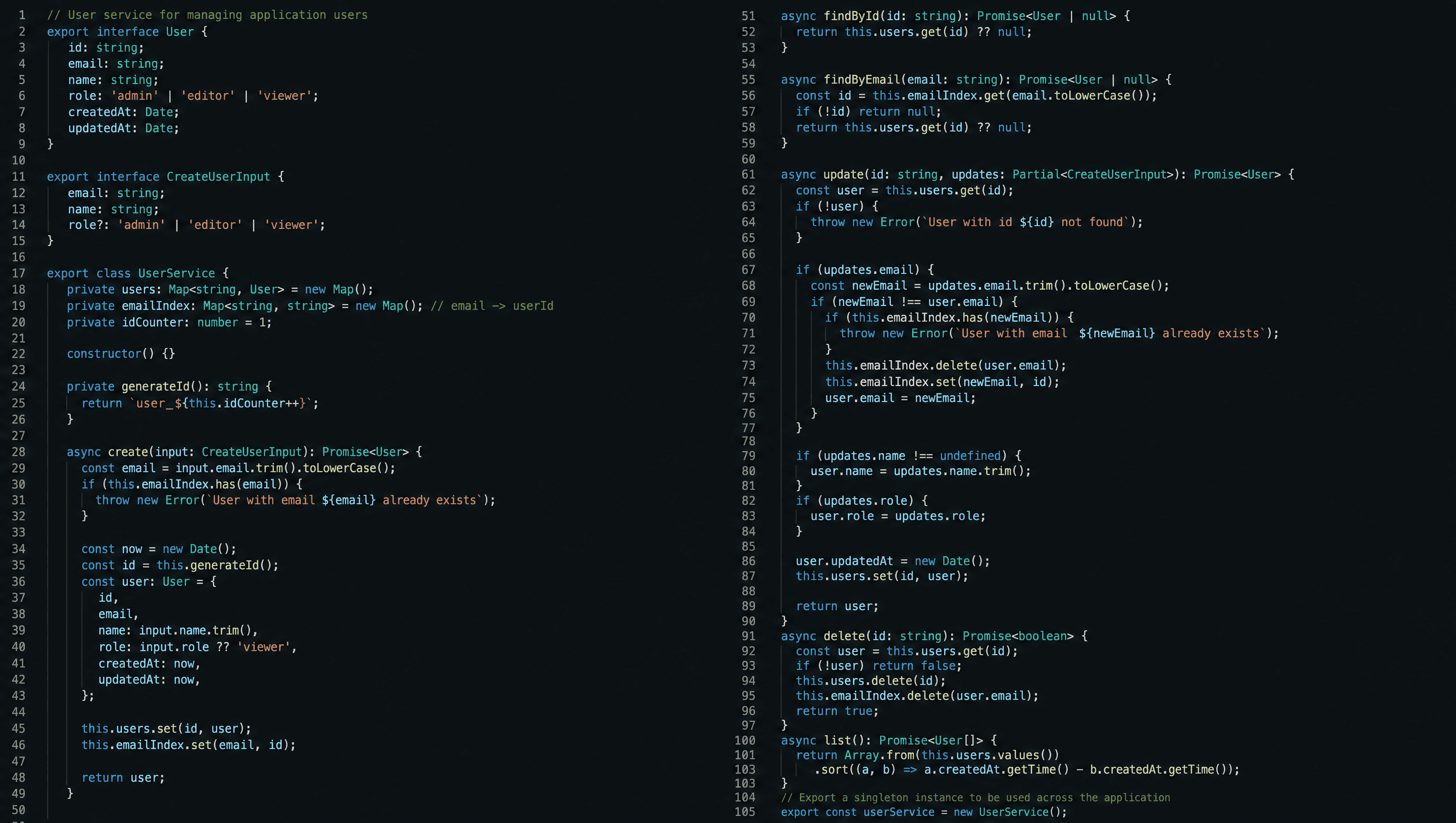Click "this.emailIndex.set(newEmail, id);"
This screenshot has width=1456, height=823.
click(942, 382)
